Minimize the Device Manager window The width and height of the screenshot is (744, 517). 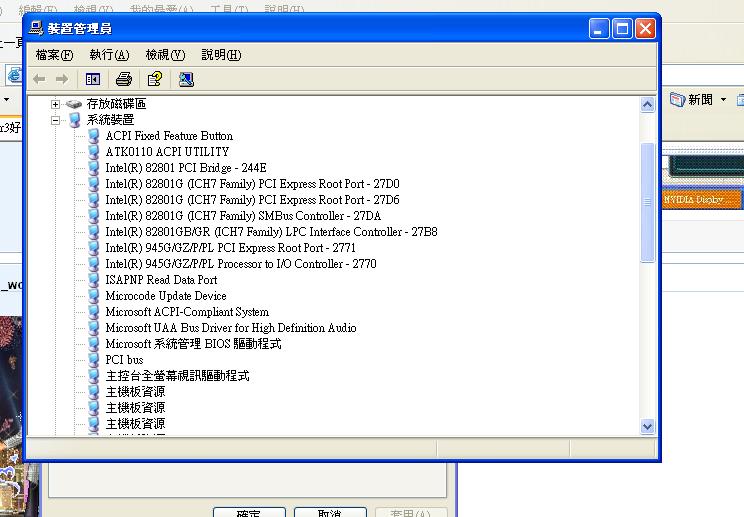[599, 29]
